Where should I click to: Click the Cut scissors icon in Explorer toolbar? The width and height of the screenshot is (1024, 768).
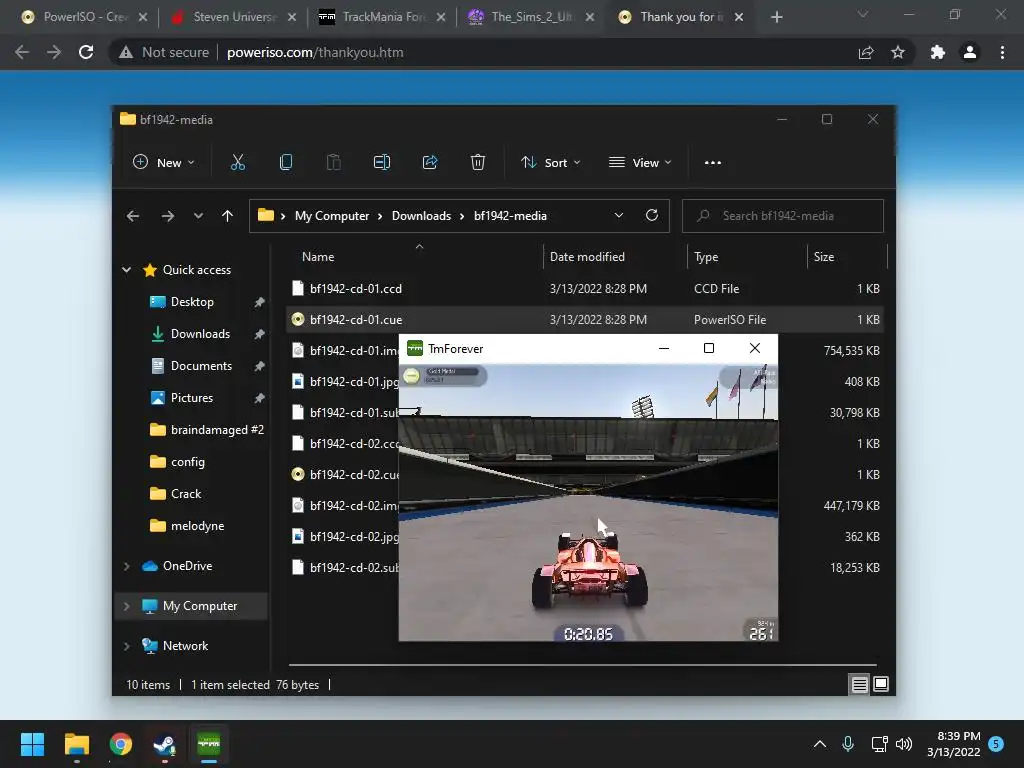tap(238, 163)
